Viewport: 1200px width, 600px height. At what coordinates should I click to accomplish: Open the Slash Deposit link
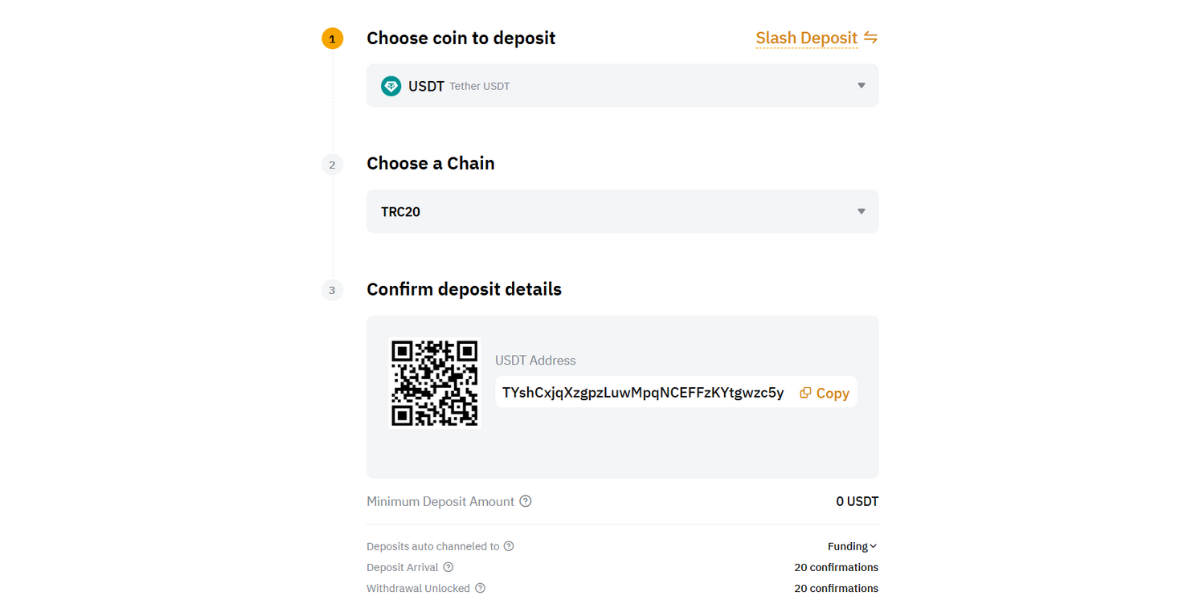[x=806, y=38]
